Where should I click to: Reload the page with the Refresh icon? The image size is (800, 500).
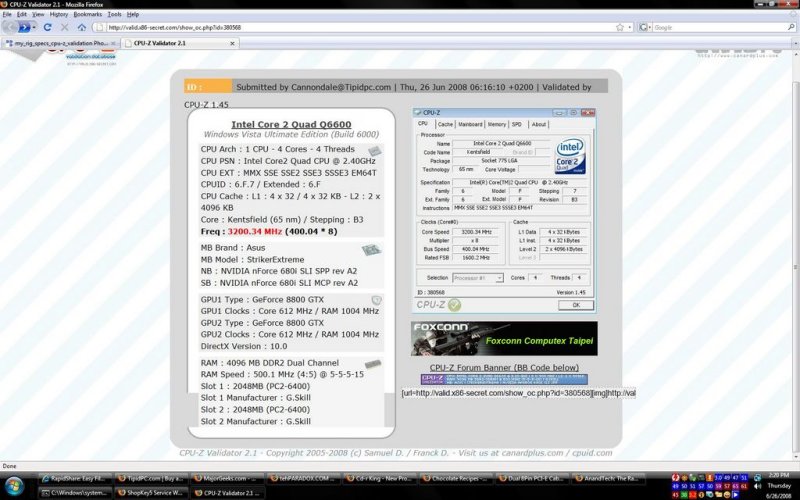point(47,27)
